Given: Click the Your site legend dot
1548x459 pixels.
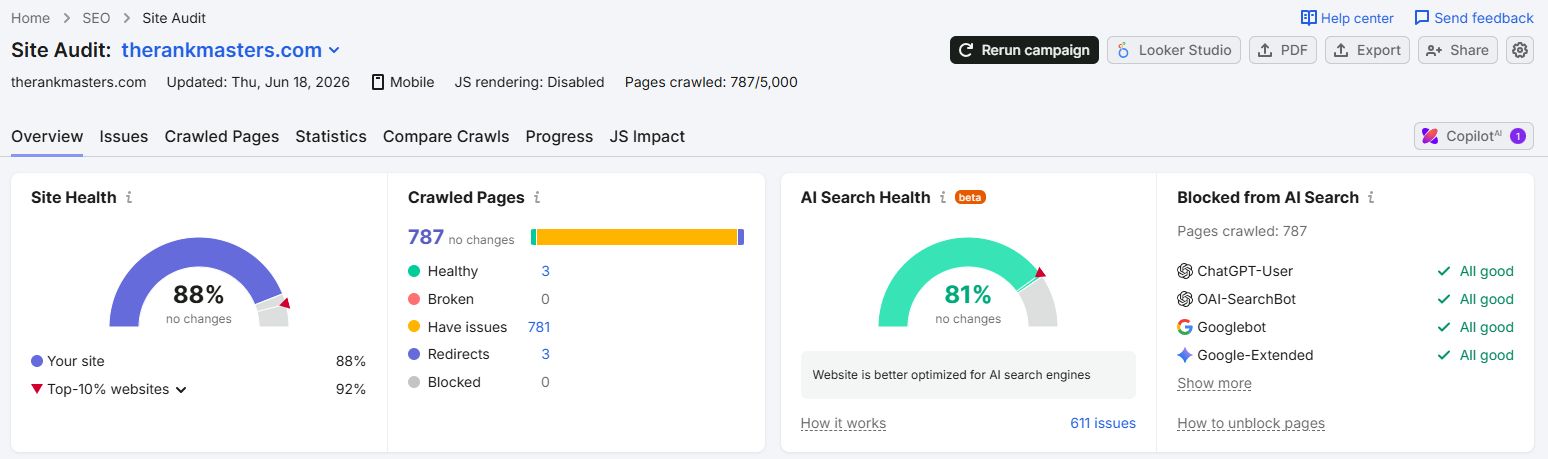Looking at the screenshot, I should tap(37, 361).
